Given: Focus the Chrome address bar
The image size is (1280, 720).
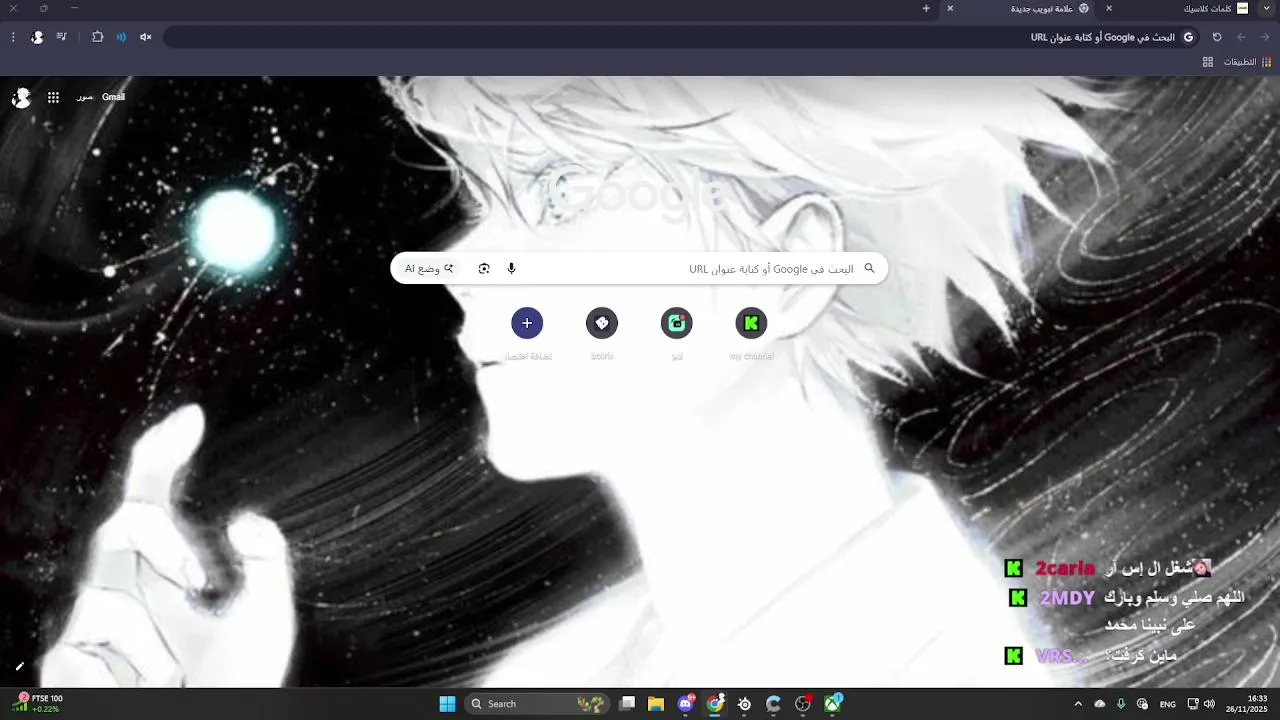Looking at the screenshot, I should 683,37.
